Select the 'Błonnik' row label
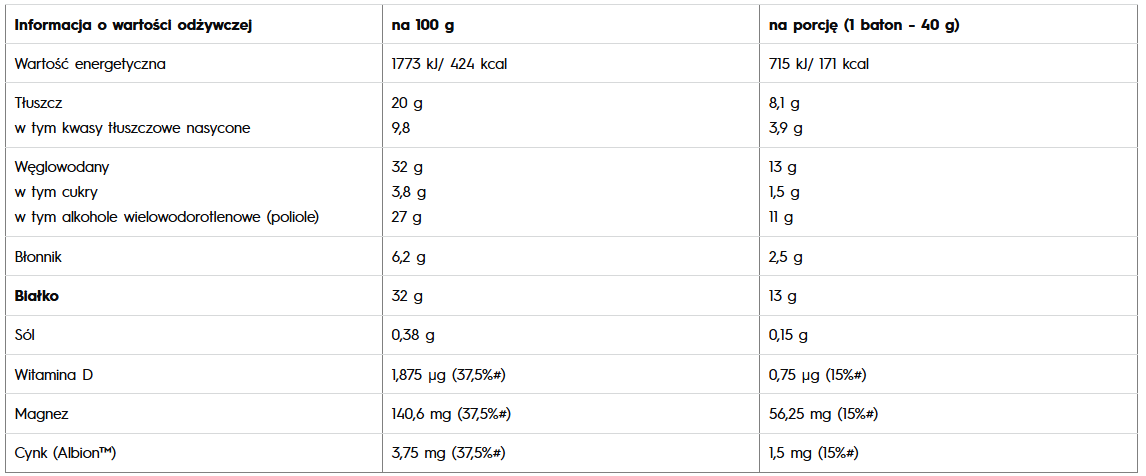1146x476 pixels. coord(39,257)
